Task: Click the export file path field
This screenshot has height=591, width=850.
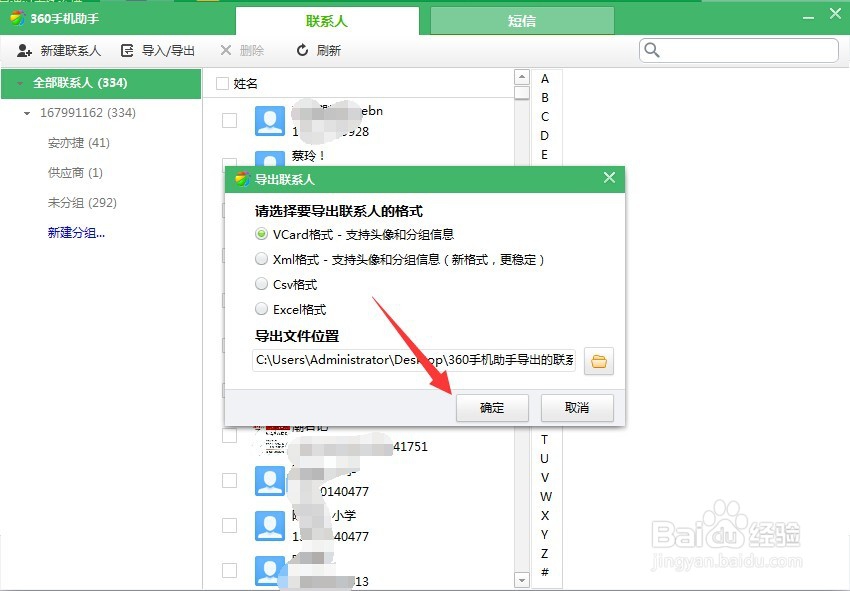Action: pos(414,361)
